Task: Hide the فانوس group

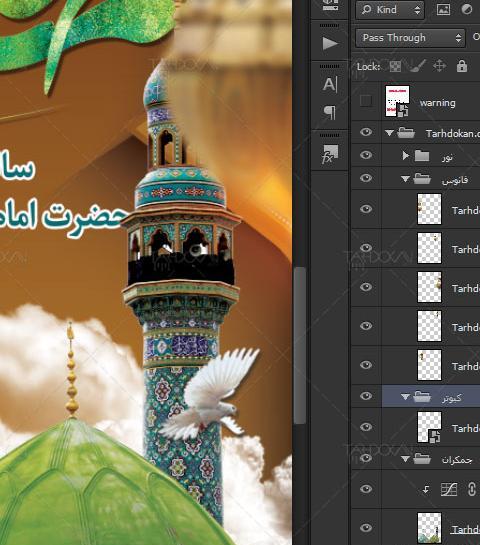Action: click(366, 178)
